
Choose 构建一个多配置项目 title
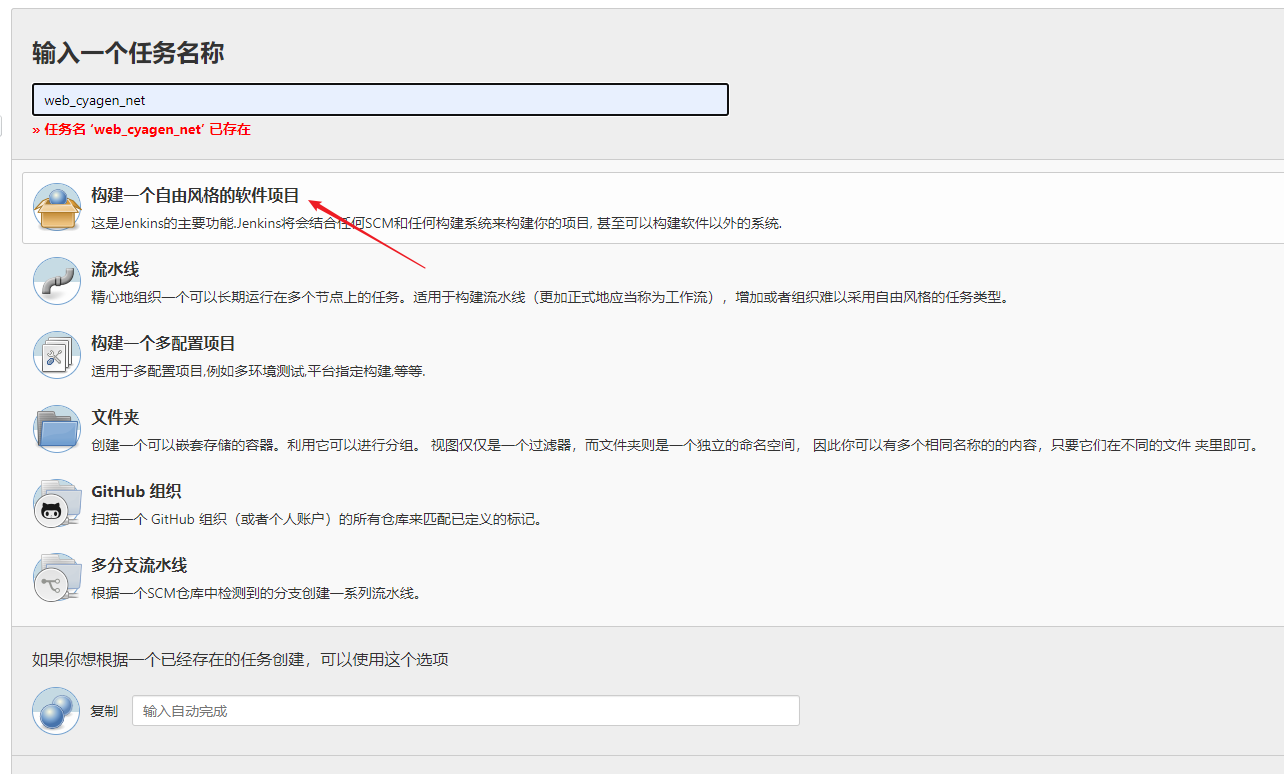click(163, 344)
